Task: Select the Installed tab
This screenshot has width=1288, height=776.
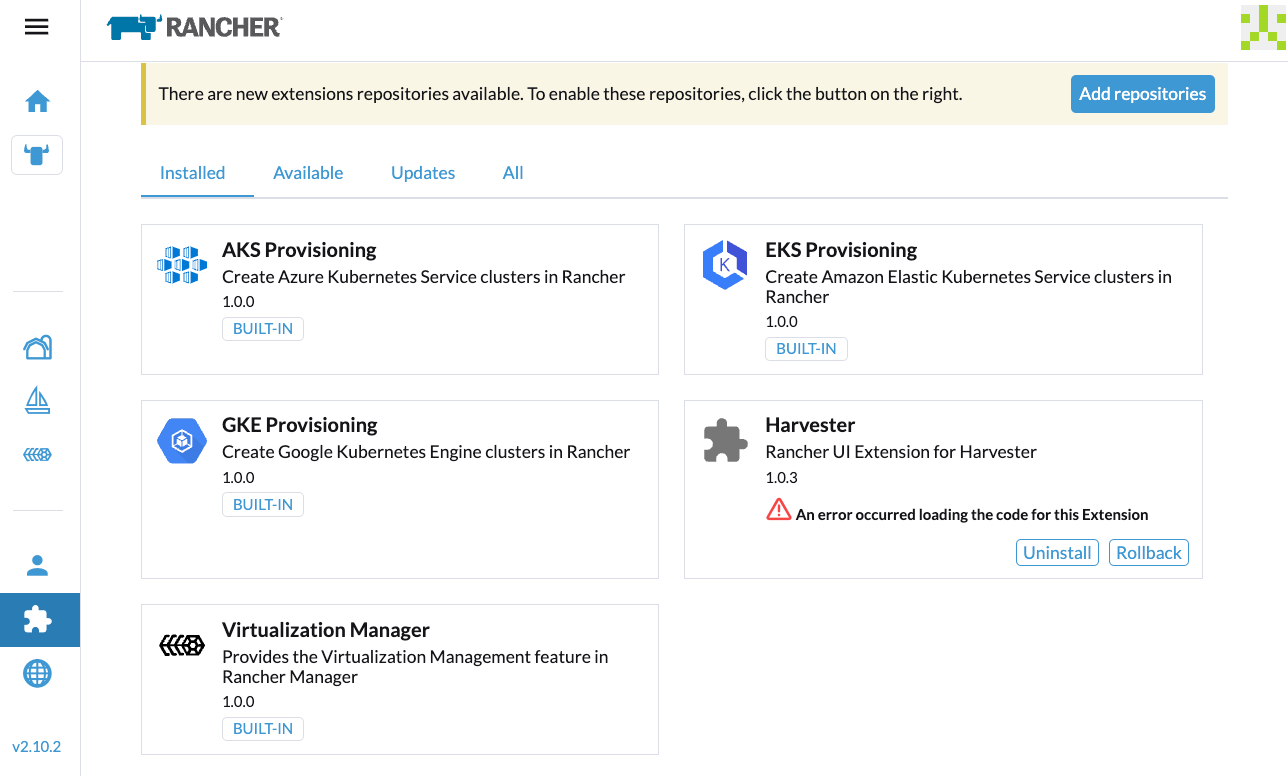Action: pos(192,173)
